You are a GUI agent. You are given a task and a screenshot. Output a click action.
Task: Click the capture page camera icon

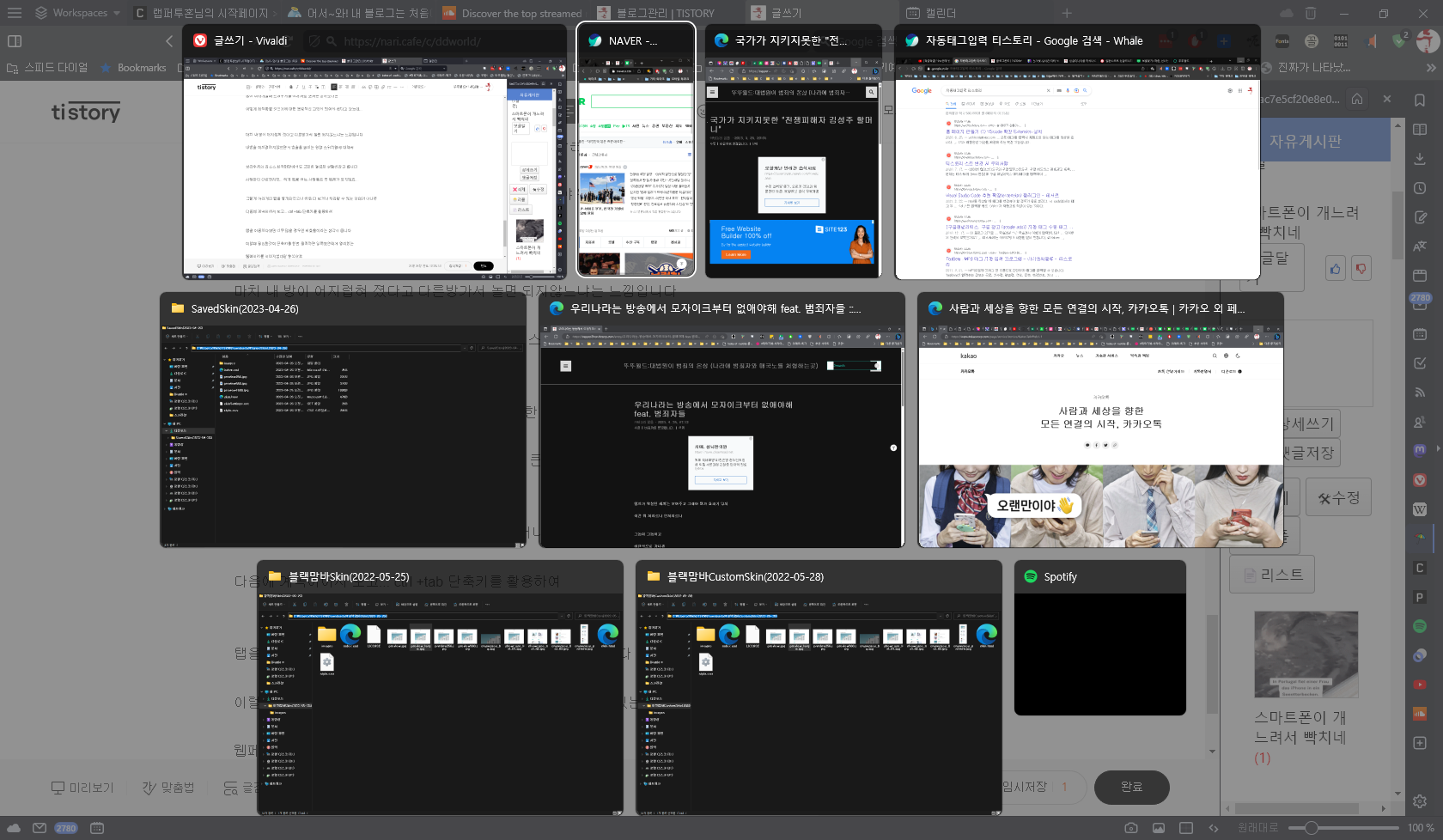[1131, 828]
